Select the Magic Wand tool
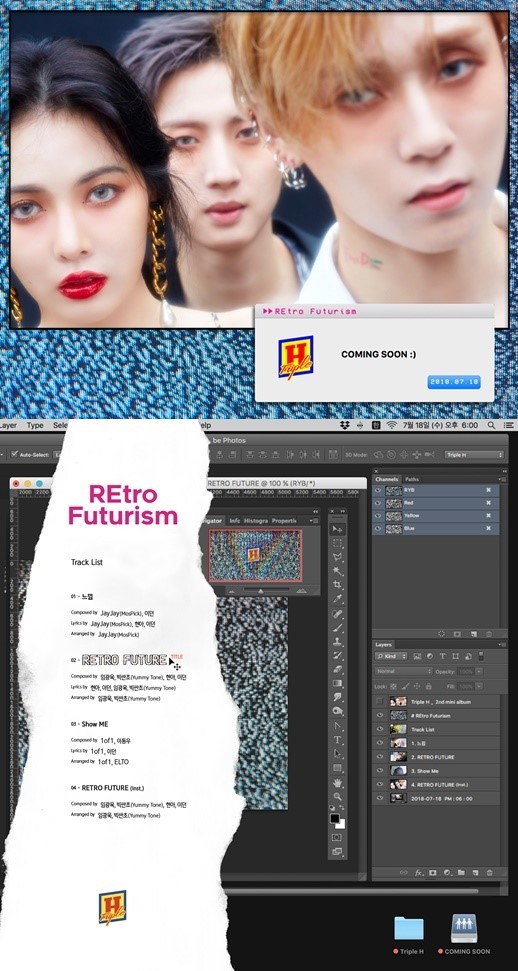518x971 pixels. [x=338, y=570]
